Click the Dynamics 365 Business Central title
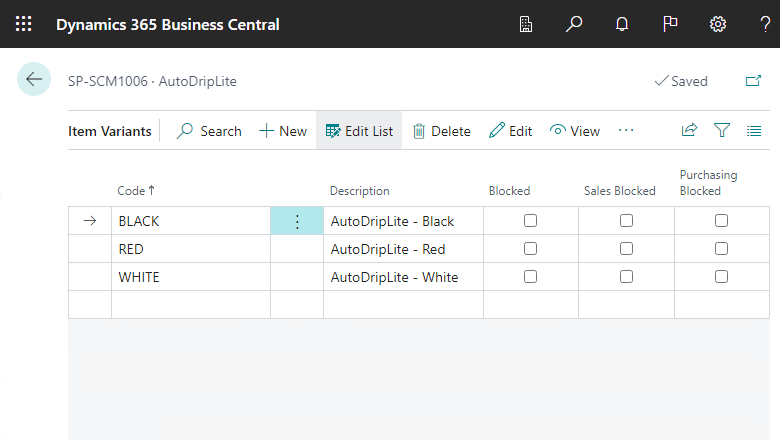Screen dimensions: 780x440 pos(168,24)
